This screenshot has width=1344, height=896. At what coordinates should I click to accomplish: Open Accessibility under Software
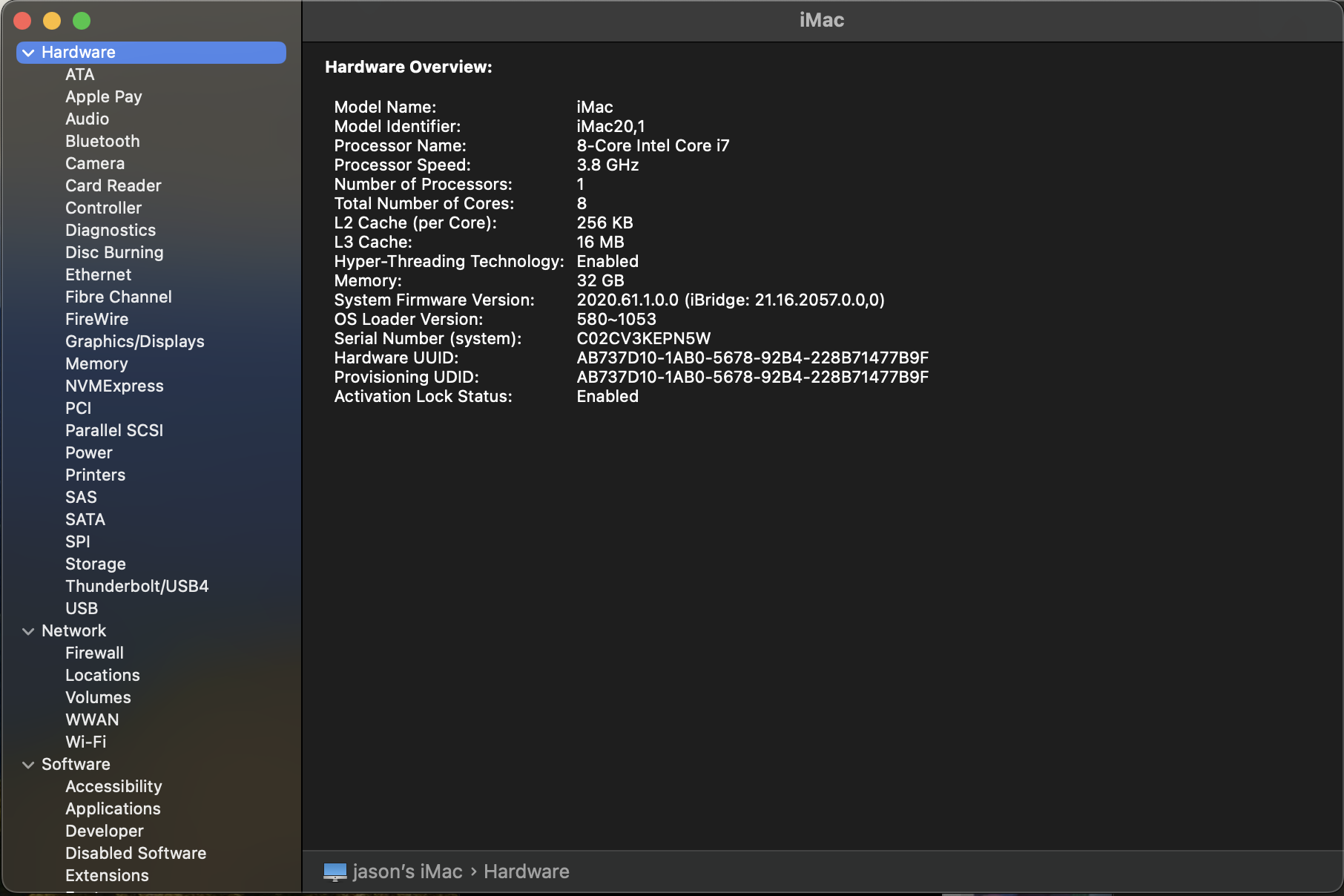click(x=113, y=787)
